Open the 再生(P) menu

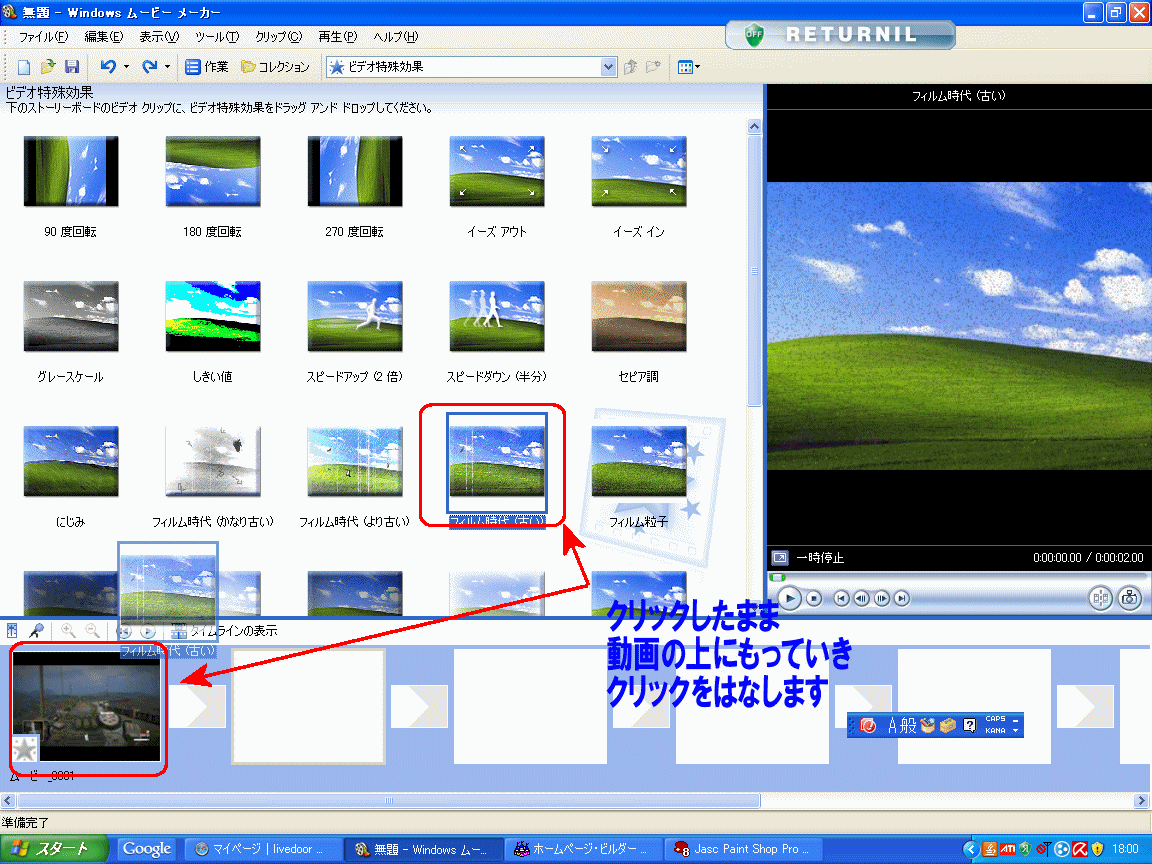coord(338,37)
